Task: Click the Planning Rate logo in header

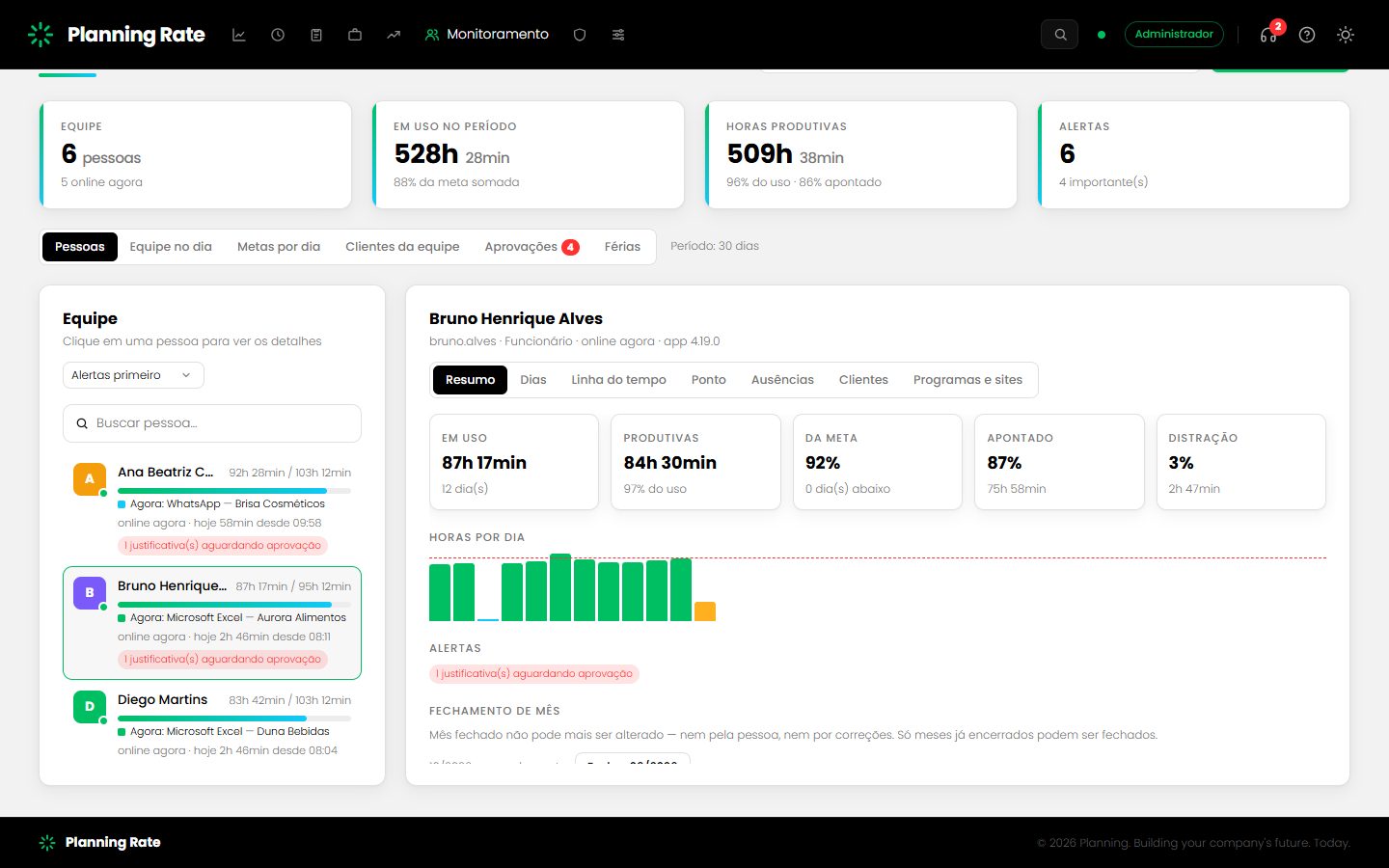Action: pos(117,35)
